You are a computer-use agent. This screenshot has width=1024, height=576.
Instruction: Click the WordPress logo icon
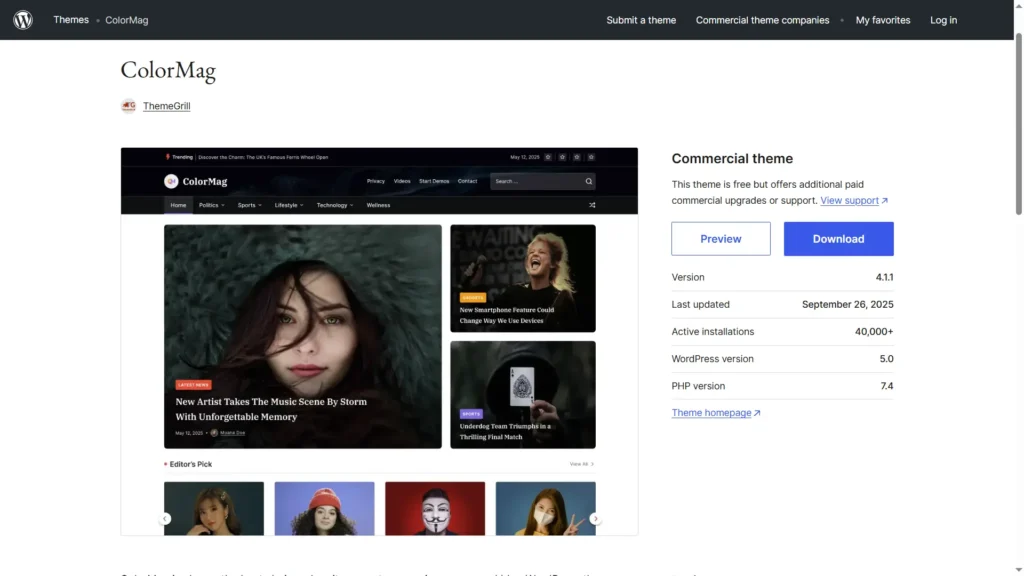(23, 20)
